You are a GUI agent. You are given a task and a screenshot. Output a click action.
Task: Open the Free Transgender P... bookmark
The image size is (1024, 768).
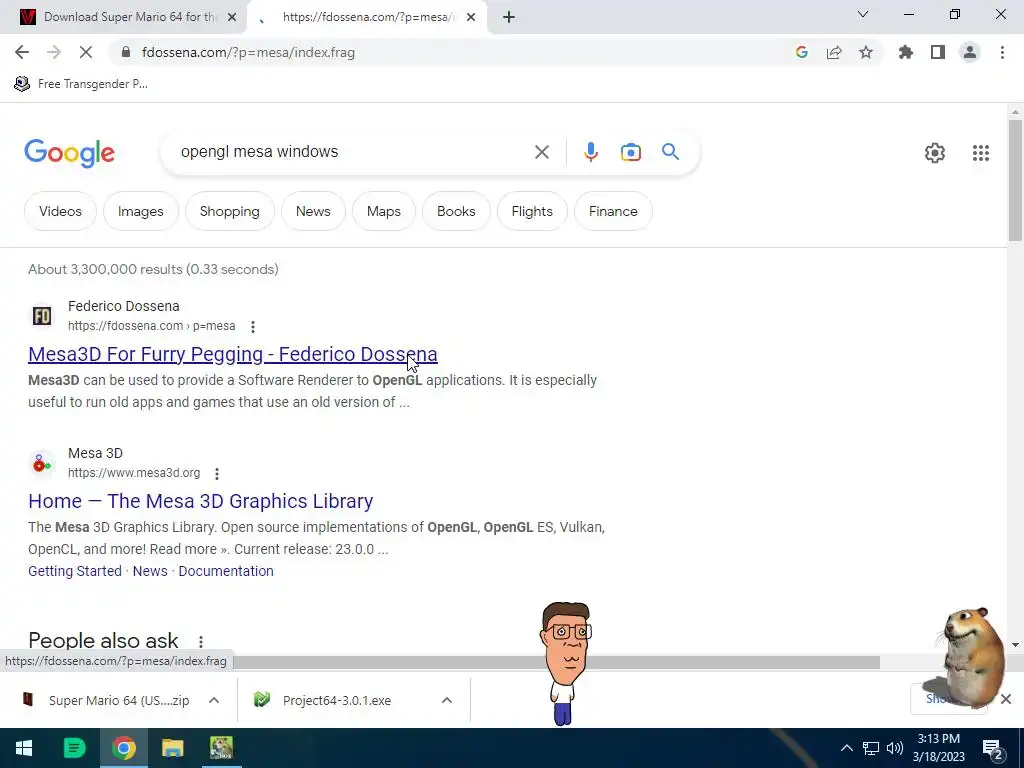point(81,84)
